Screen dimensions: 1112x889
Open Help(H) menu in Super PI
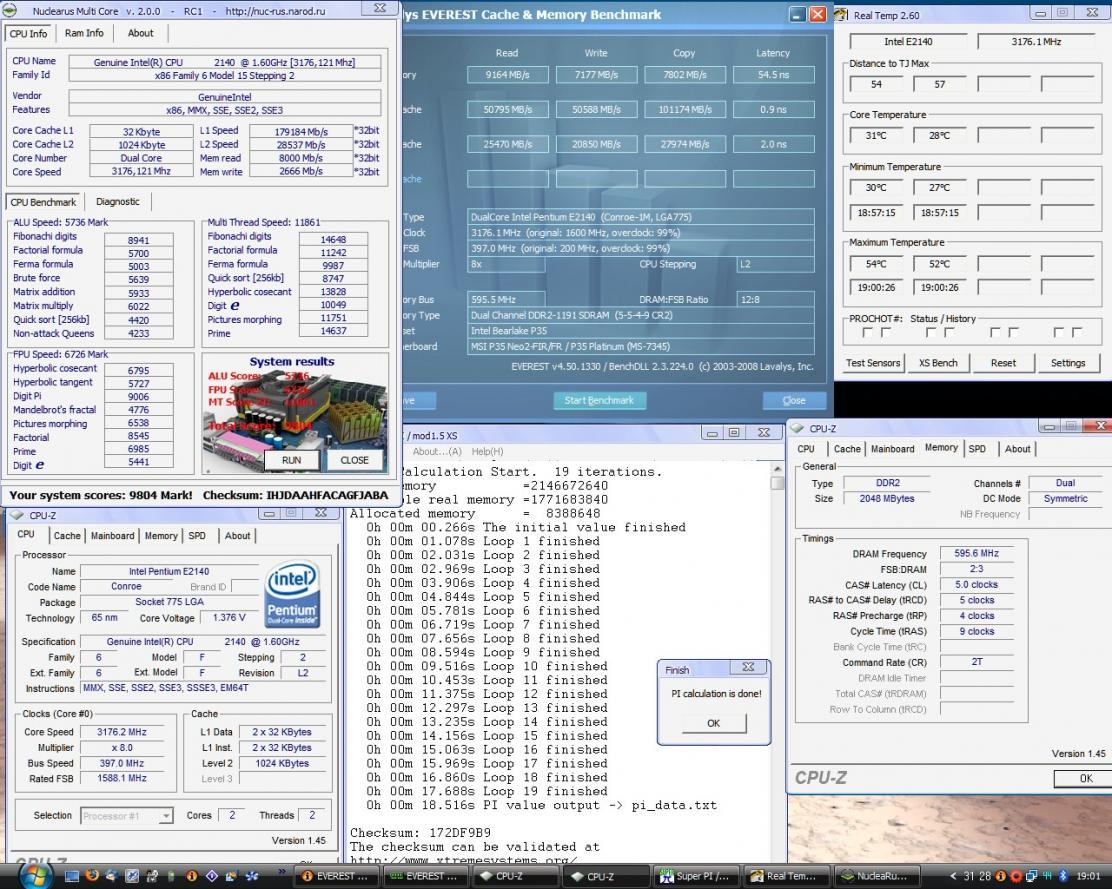(487, 451)
